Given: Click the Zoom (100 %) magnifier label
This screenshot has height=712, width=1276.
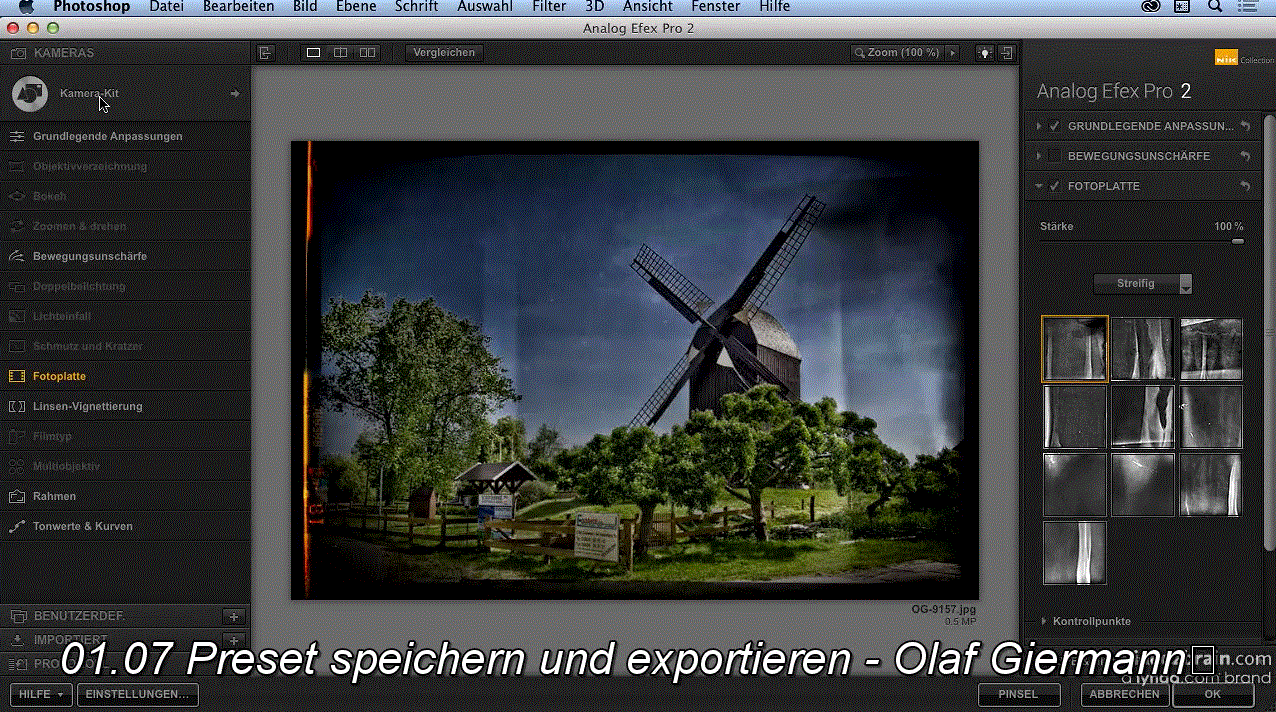Looking at the screenshot, I should 897,52.
